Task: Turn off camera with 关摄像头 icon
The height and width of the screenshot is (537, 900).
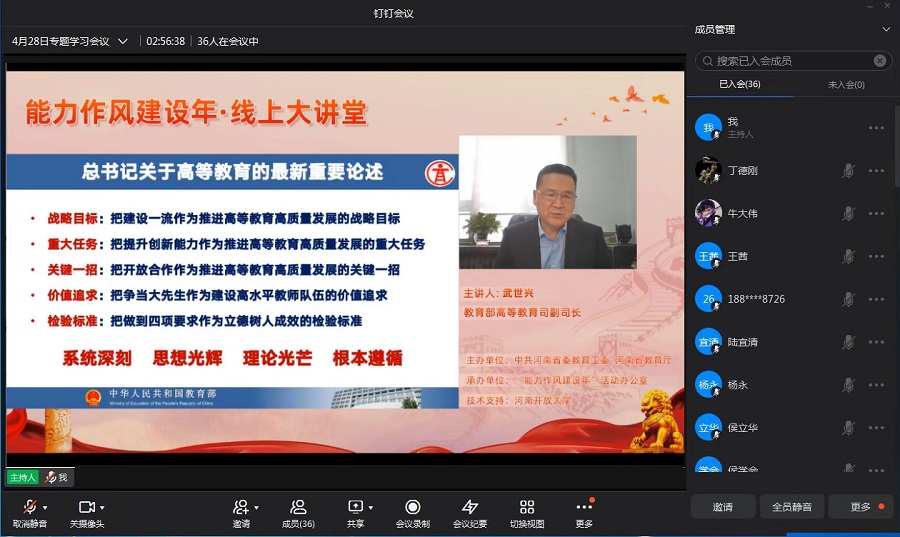Action: tap(86, 507)
